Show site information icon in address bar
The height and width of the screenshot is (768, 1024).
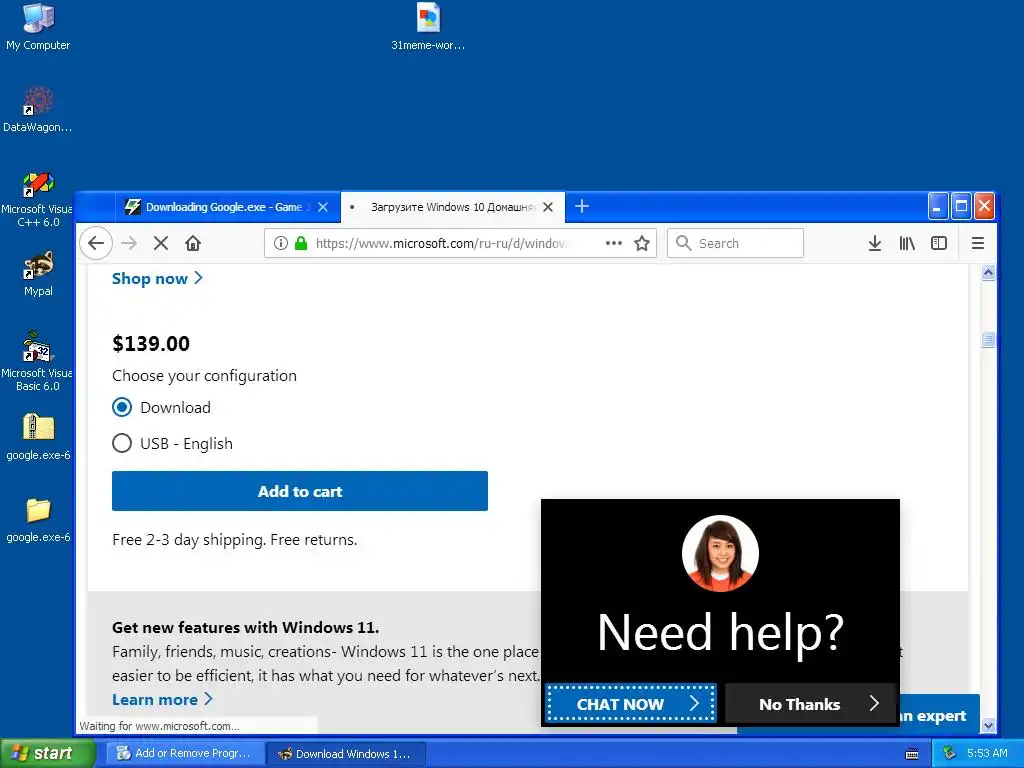[281, 244]
